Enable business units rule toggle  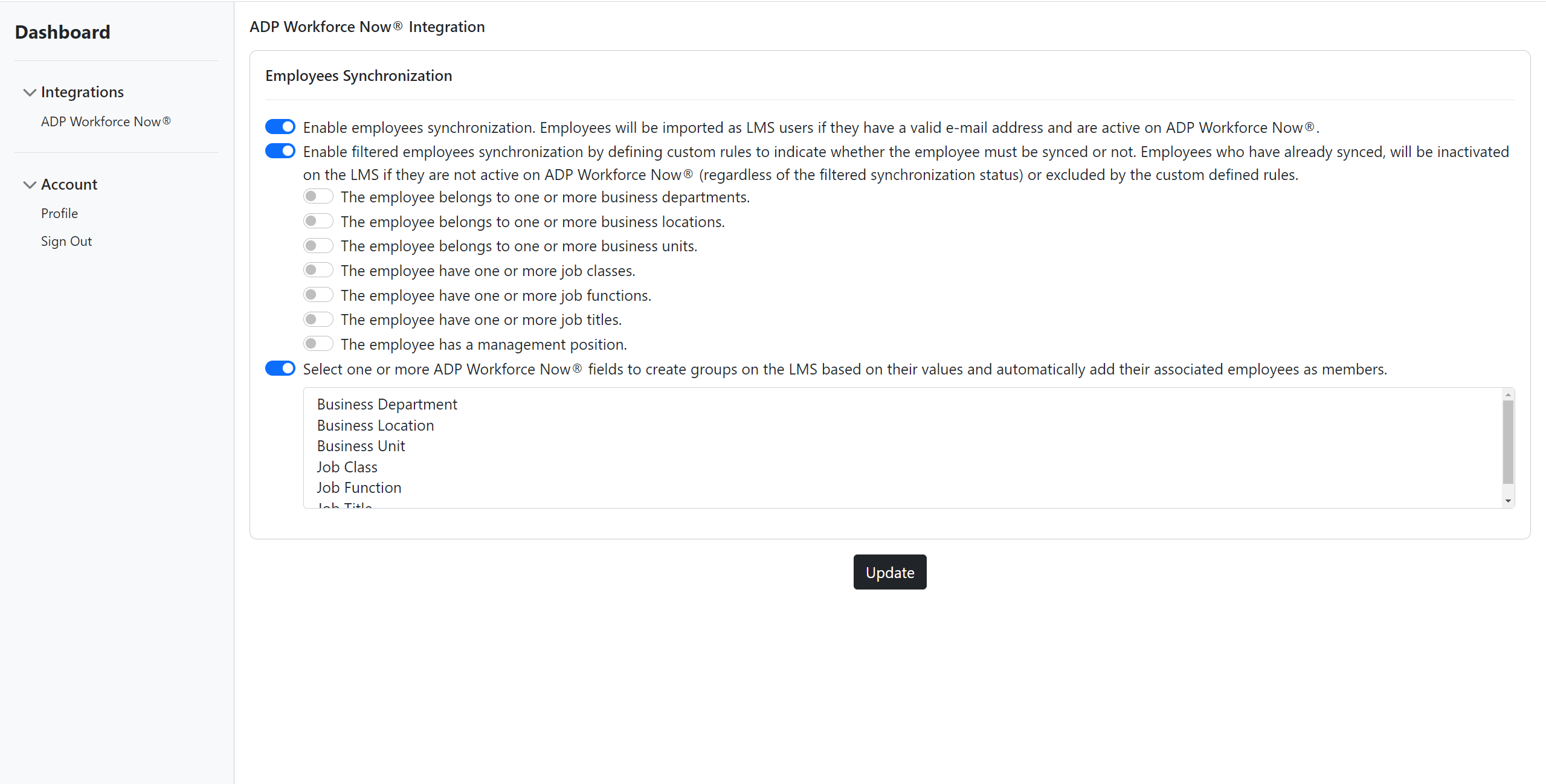(318, 245)
